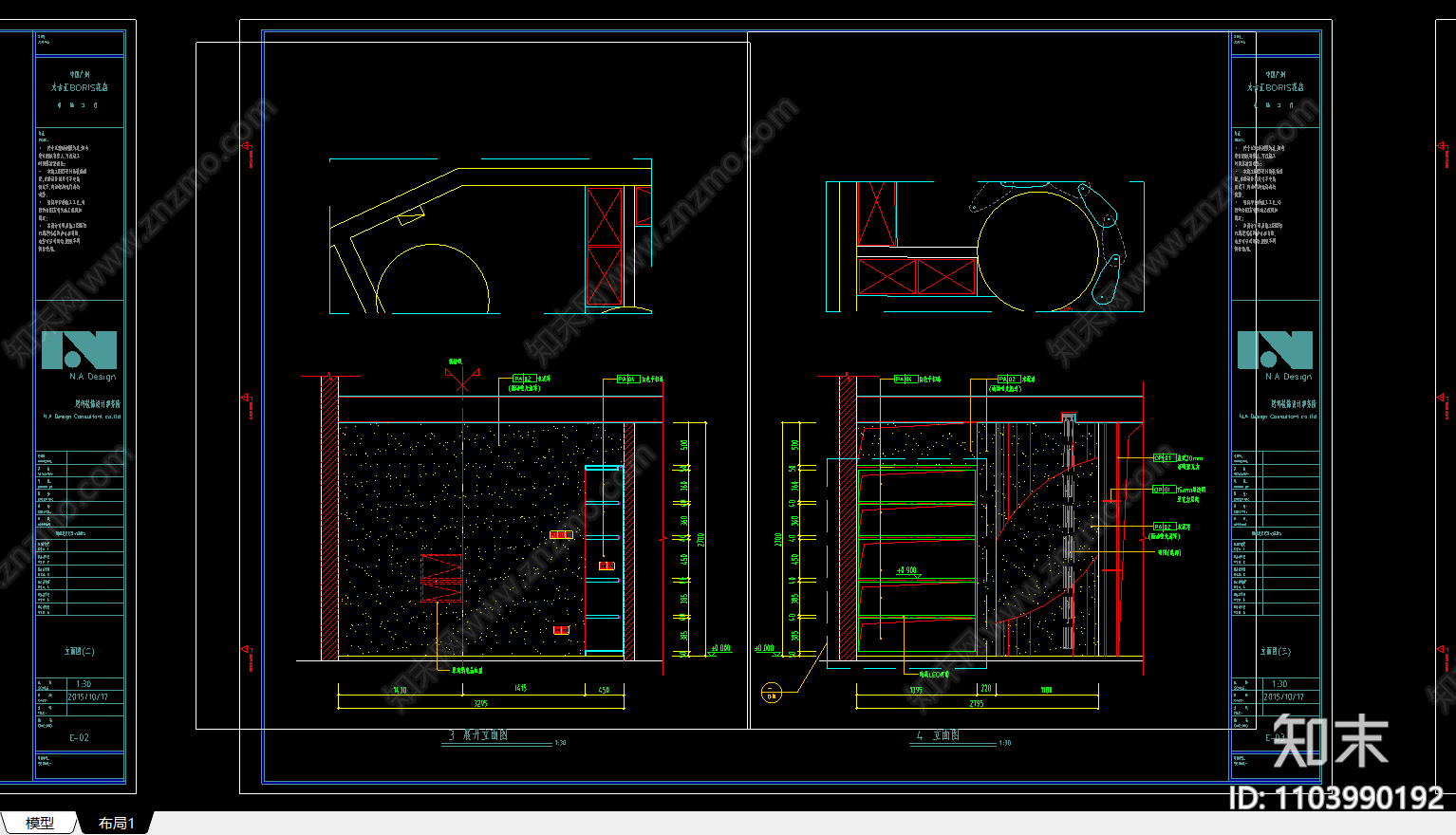This screenshot has width=1456, height=835.
Task: Click the GR 01 material tag
Action: click(x=1164, y=457)
